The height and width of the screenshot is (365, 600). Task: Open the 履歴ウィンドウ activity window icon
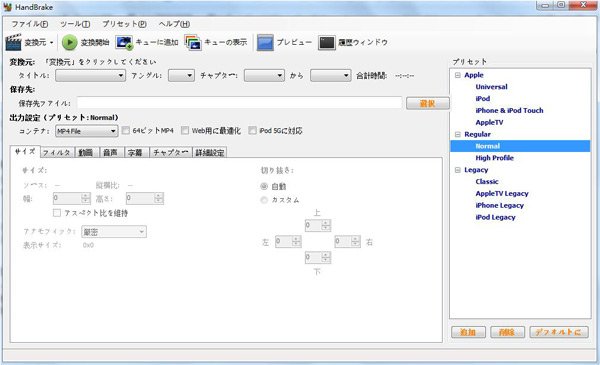point(327,42)
